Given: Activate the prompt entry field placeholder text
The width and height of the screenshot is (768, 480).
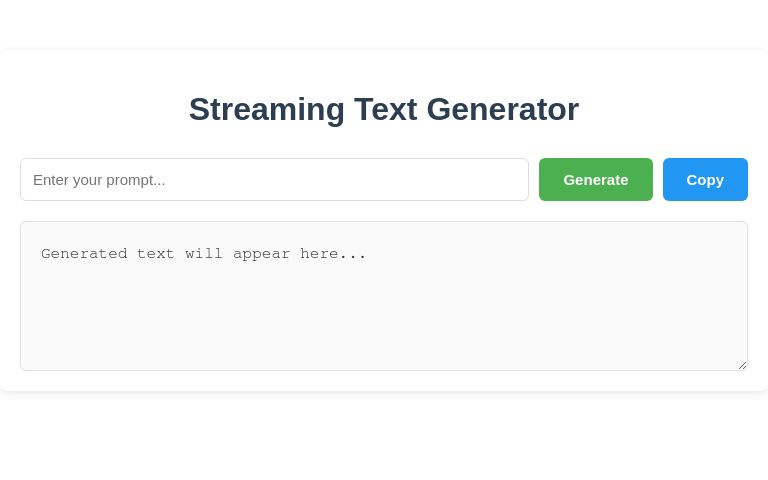Looking at the screenshot, I should pyautogui.click(x=100, y=180).
